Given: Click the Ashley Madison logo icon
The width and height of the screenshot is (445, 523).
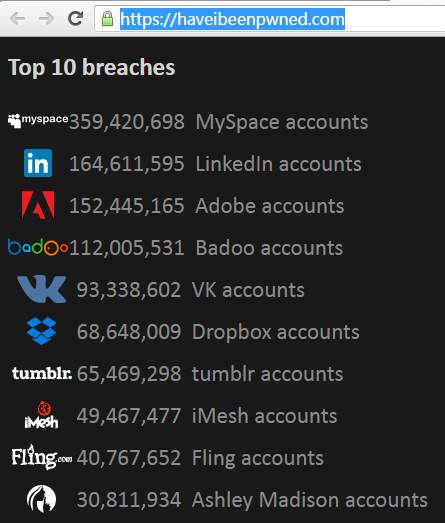Looking at the screenshot, I should (41, 499).
